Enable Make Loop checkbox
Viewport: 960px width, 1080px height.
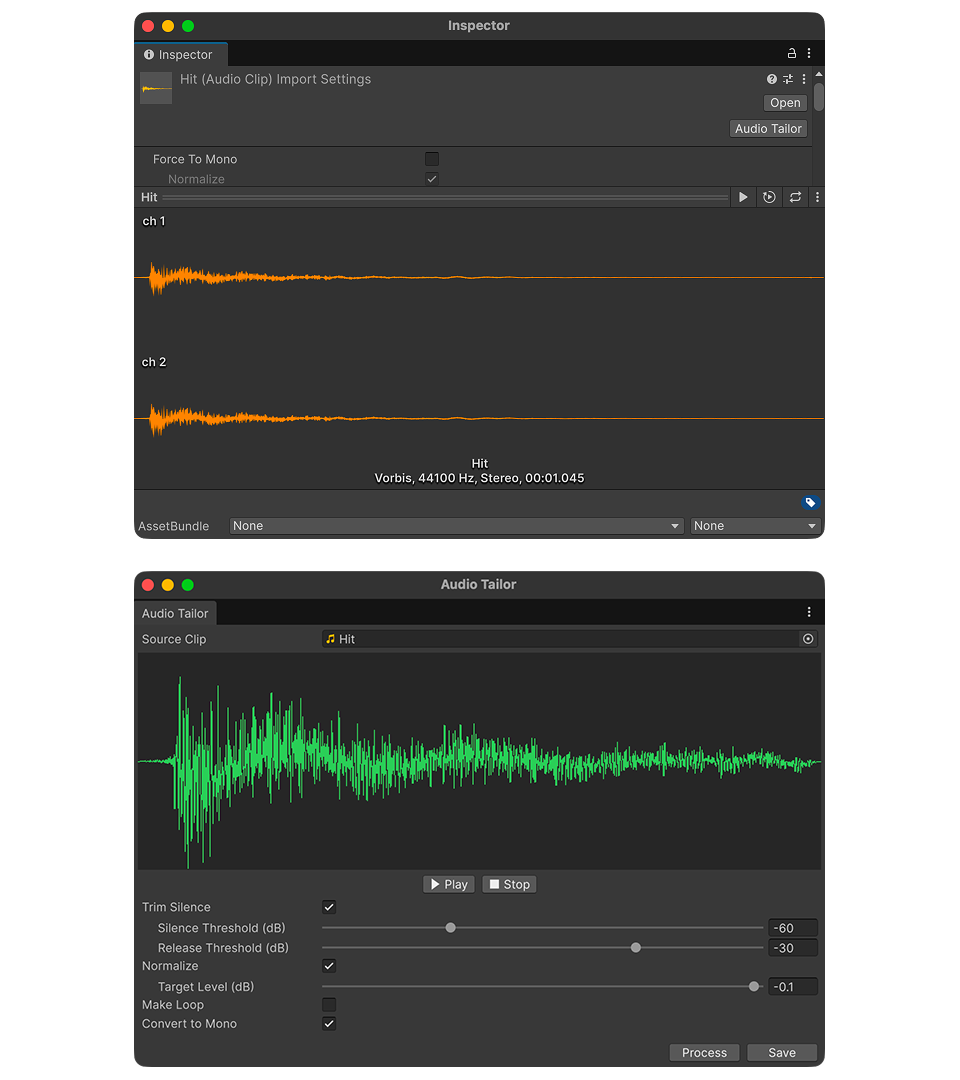329,1005
